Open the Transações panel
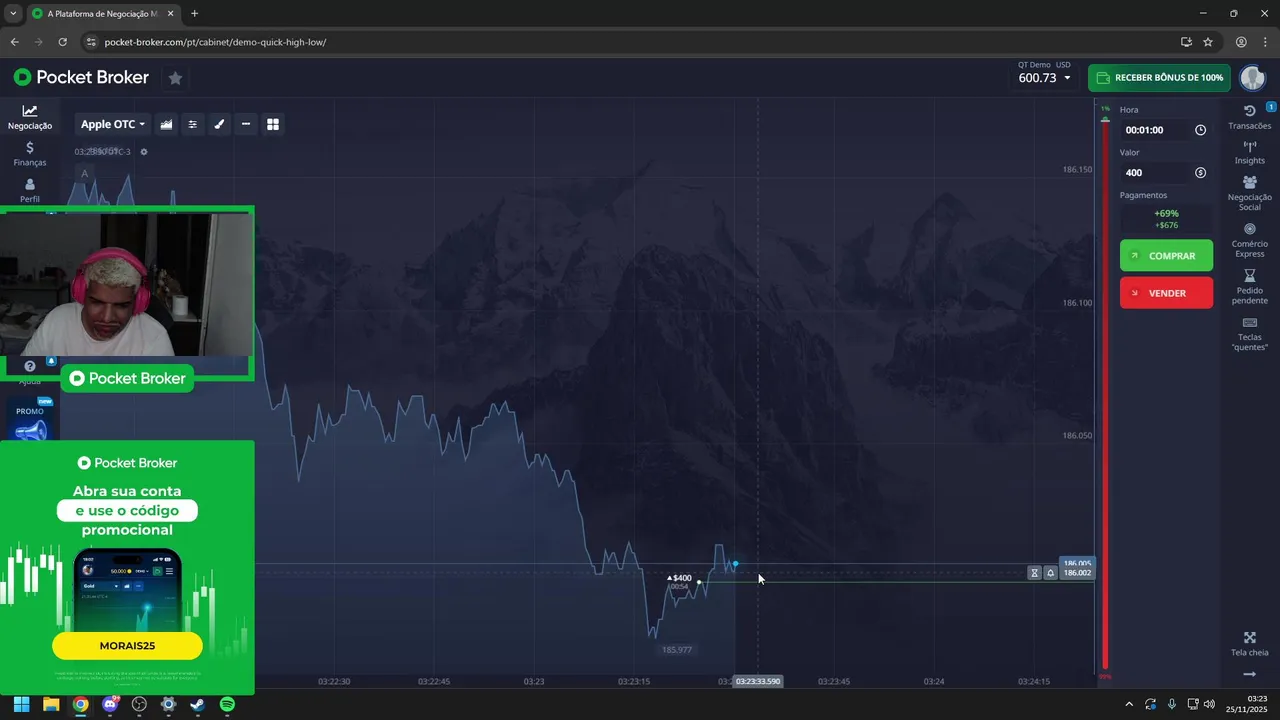The width and height of the screenshot is (1280, 720). (1249, 117)
